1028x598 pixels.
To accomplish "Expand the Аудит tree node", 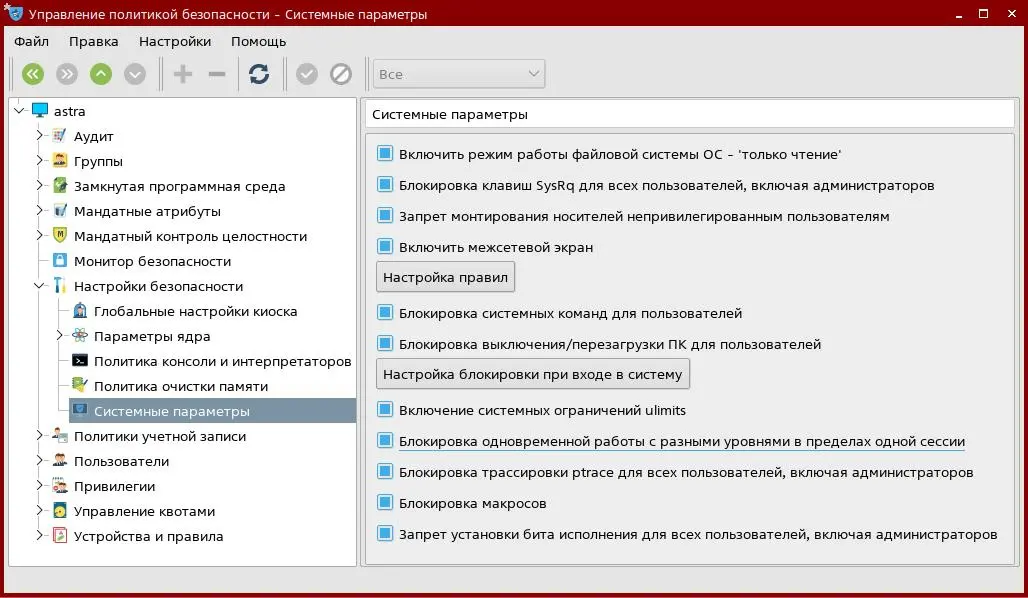I will click(x=39, y=135).
